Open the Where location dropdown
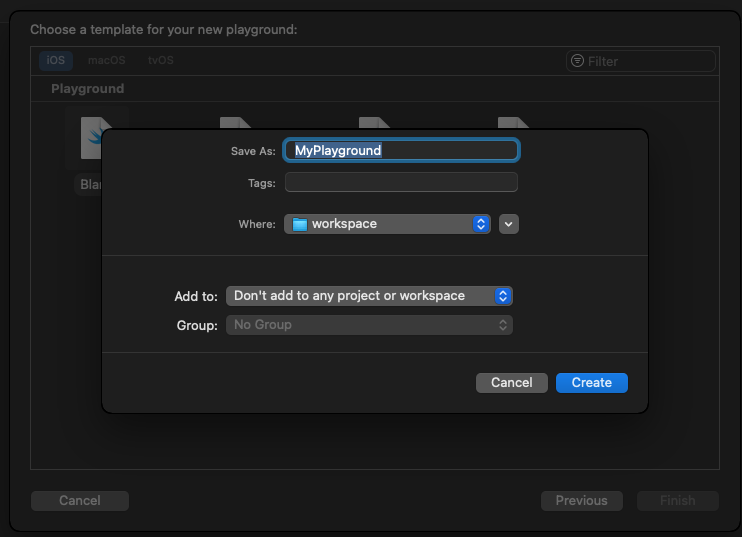The image size is (742, 537). pos(387,224)
